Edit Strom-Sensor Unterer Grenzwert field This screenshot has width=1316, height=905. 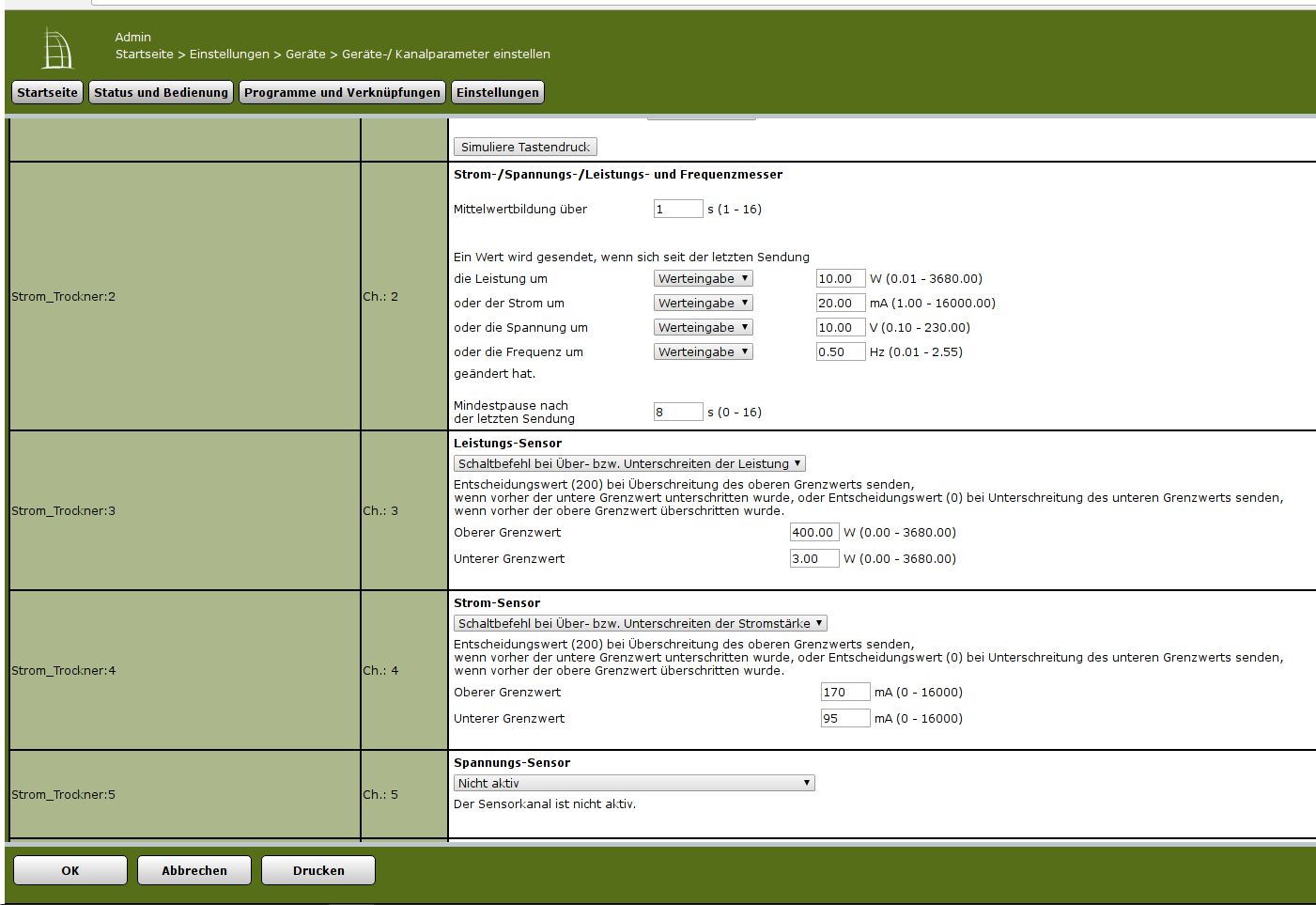click(x=845, y=718)
